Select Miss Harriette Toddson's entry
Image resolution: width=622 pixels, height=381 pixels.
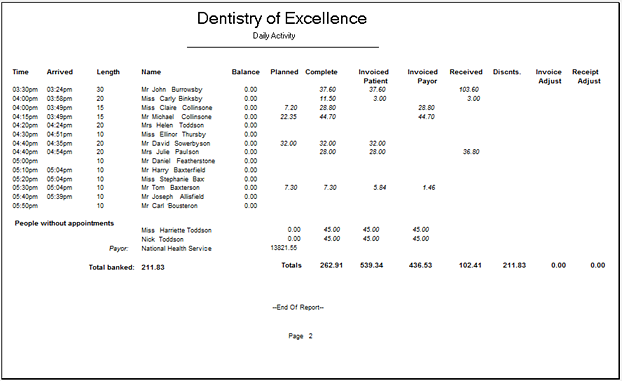pos(177,230)
